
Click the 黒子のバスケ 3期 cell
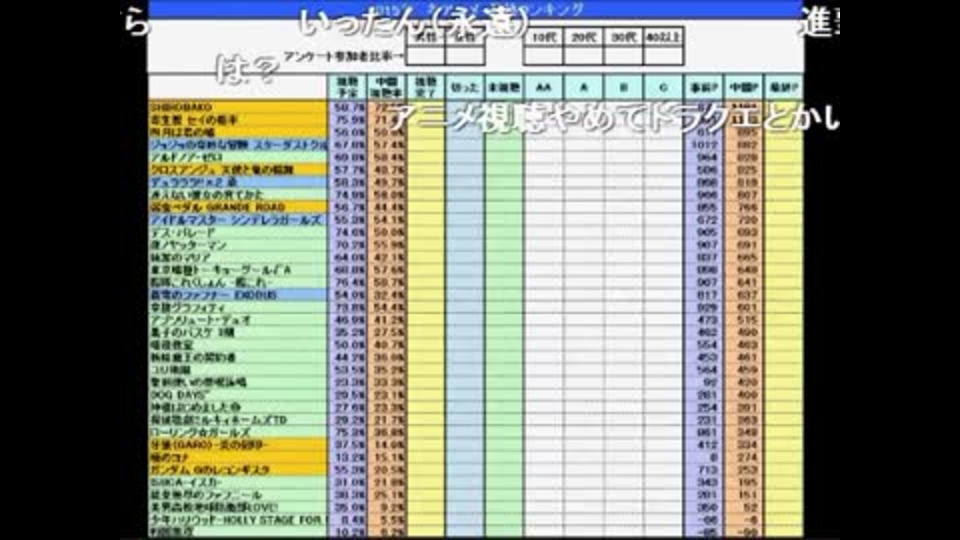pos(238,332)
